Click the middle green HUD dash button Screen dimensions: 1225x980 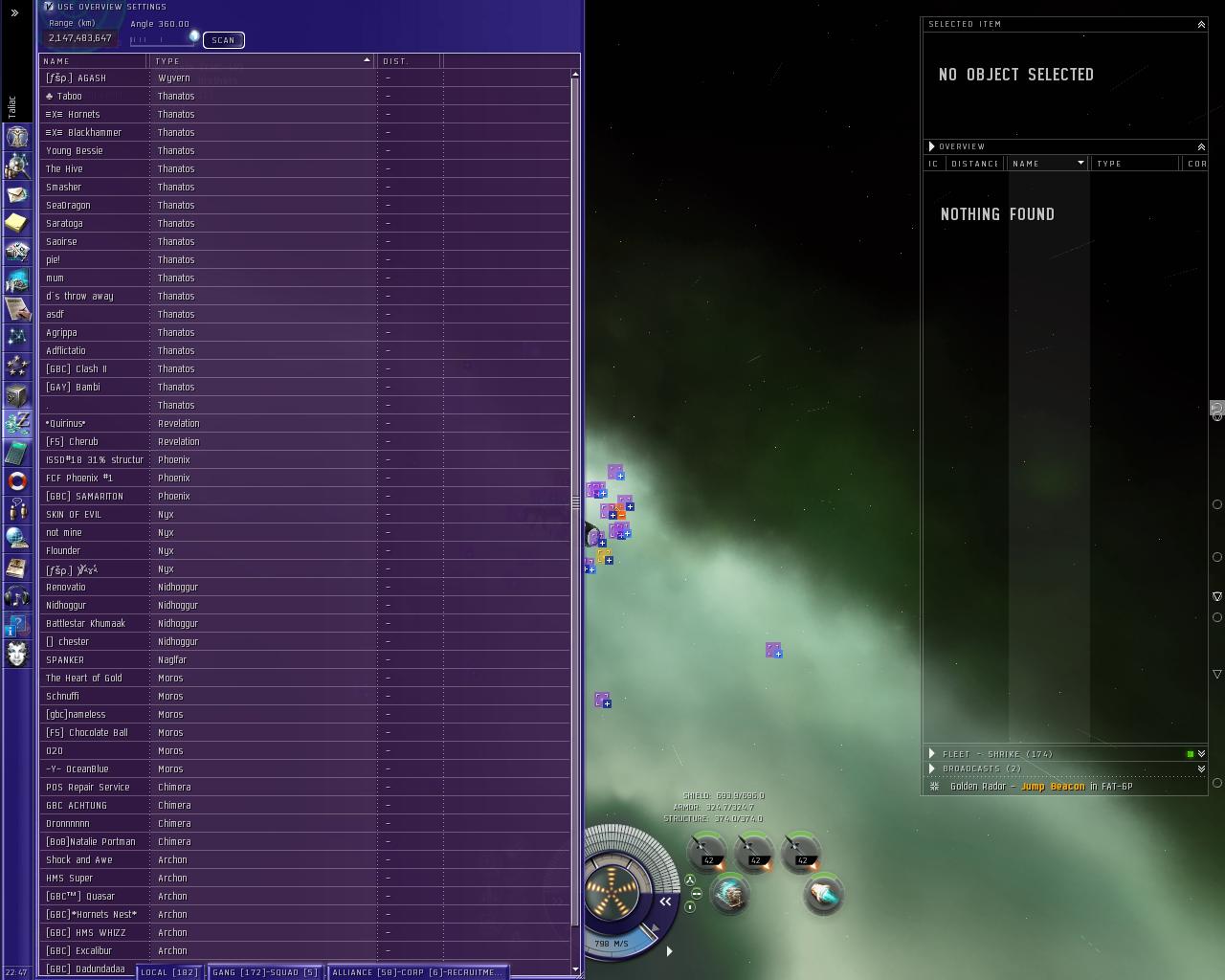696,894
